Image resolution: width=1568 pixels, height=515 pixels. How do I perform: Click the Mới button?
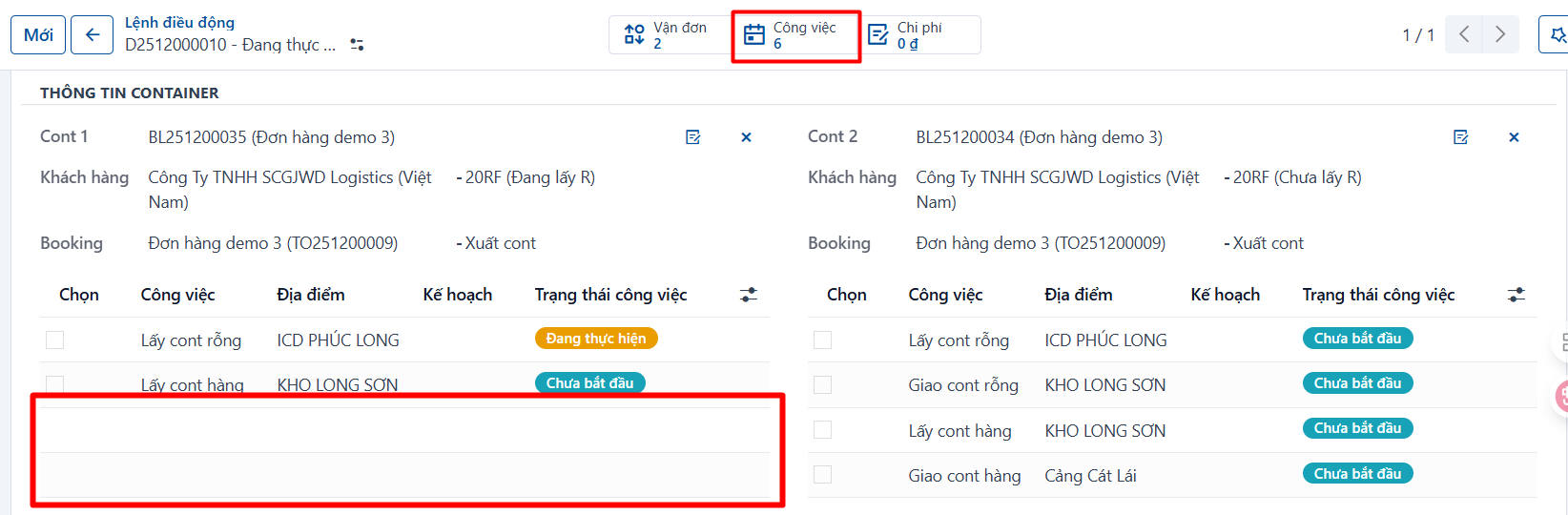[38, 35]
